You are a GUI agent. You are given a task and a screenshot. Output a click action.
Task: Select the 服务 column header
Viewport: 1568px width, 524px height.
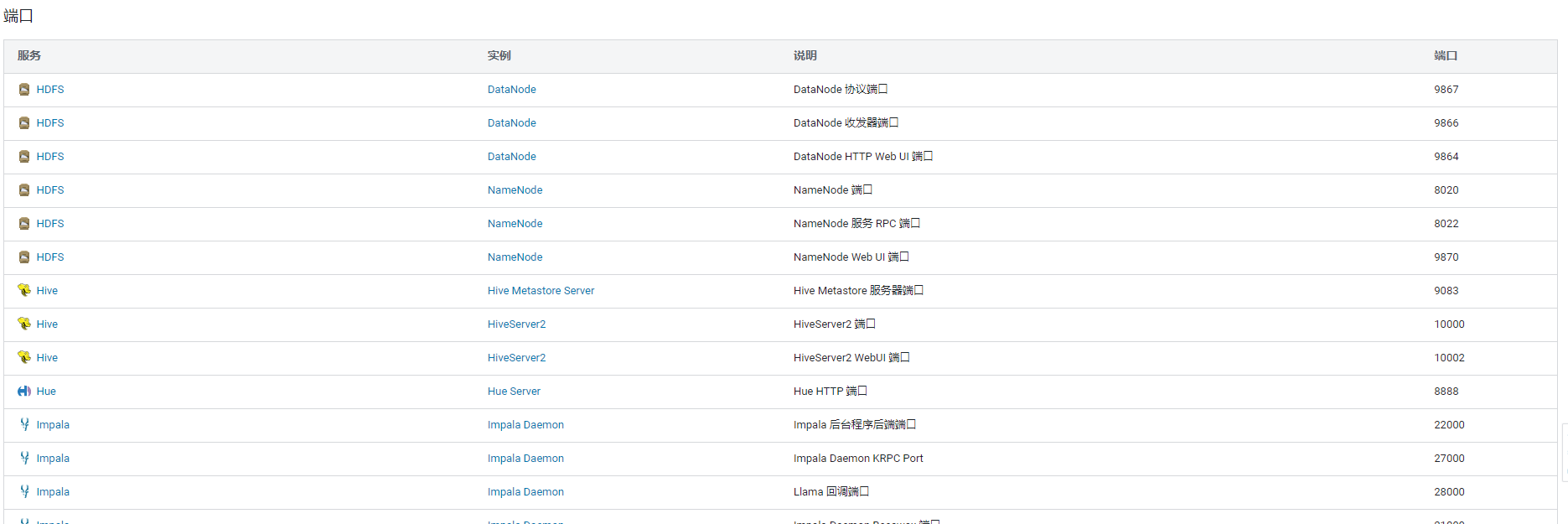coord(29,55)
